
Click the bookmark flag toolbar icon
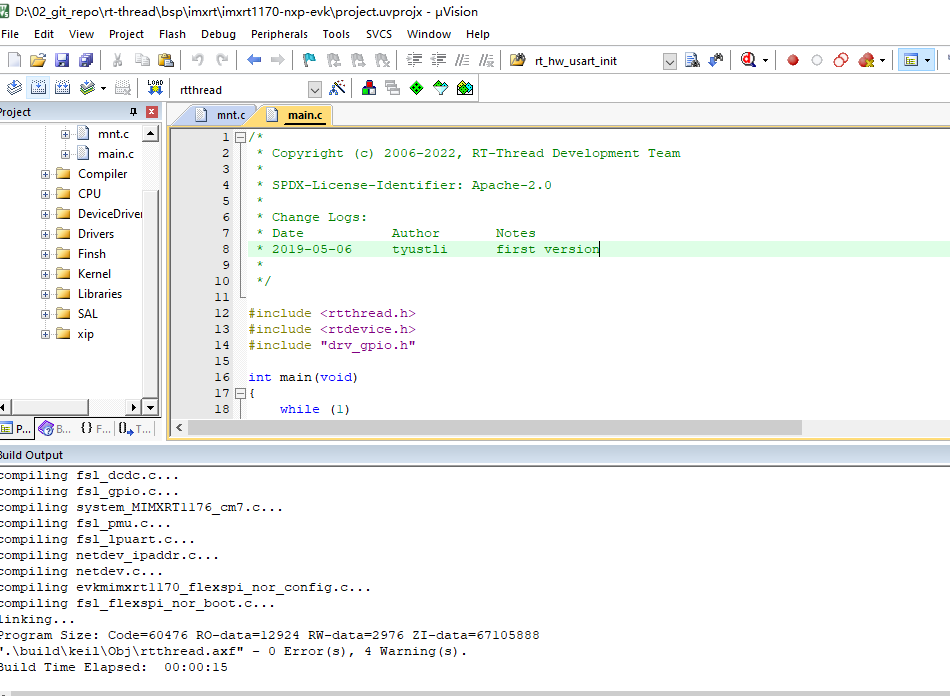(309, 61)
